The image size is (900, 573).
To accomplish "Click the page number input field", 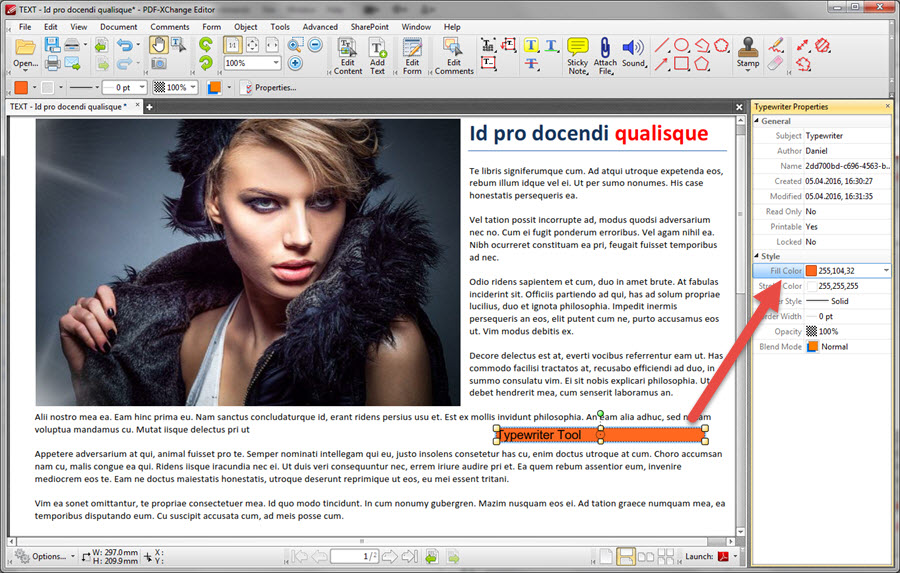I will tap(354, 556).
